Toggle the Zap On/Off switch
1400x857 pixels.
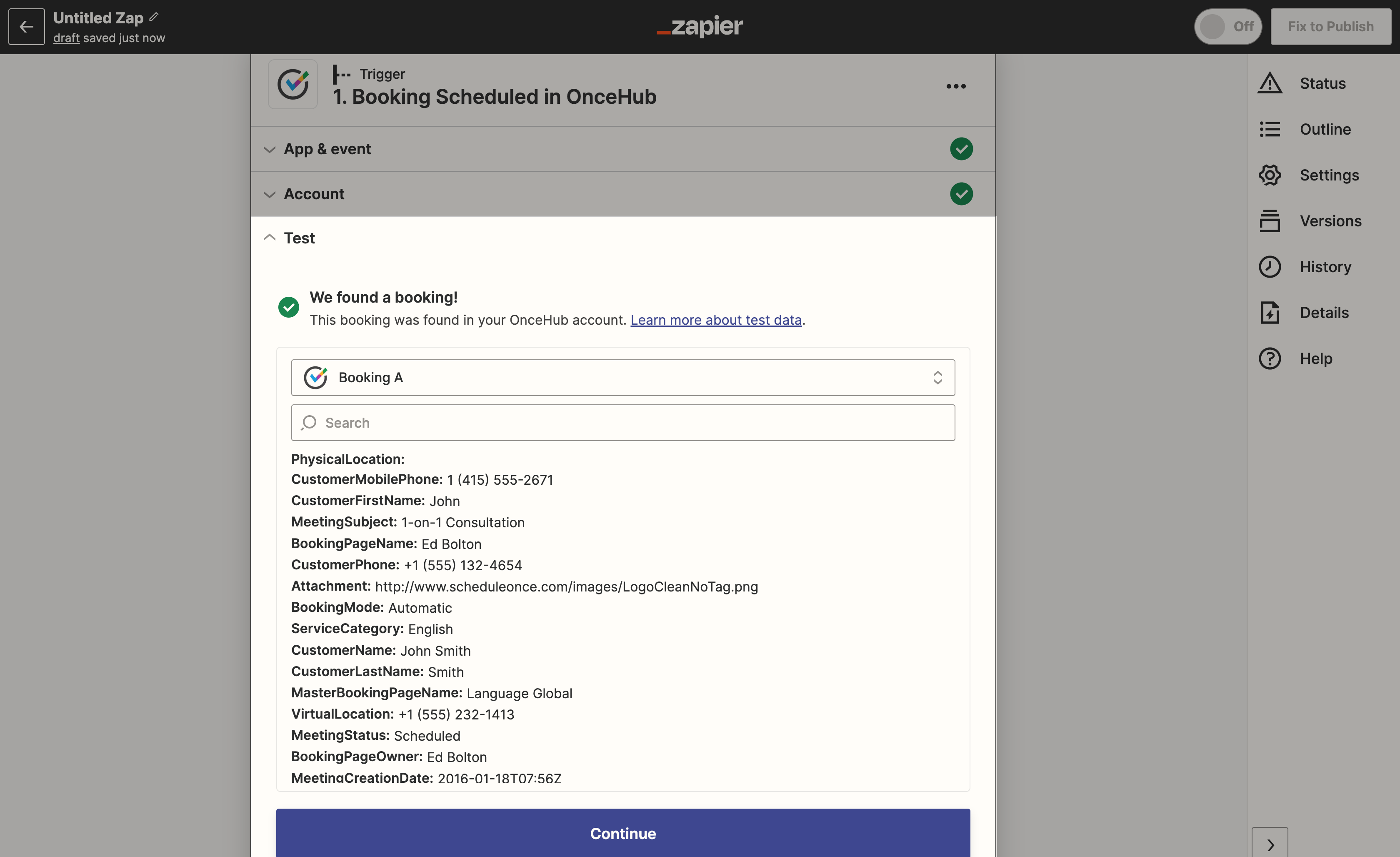(x=1227, y=27)
